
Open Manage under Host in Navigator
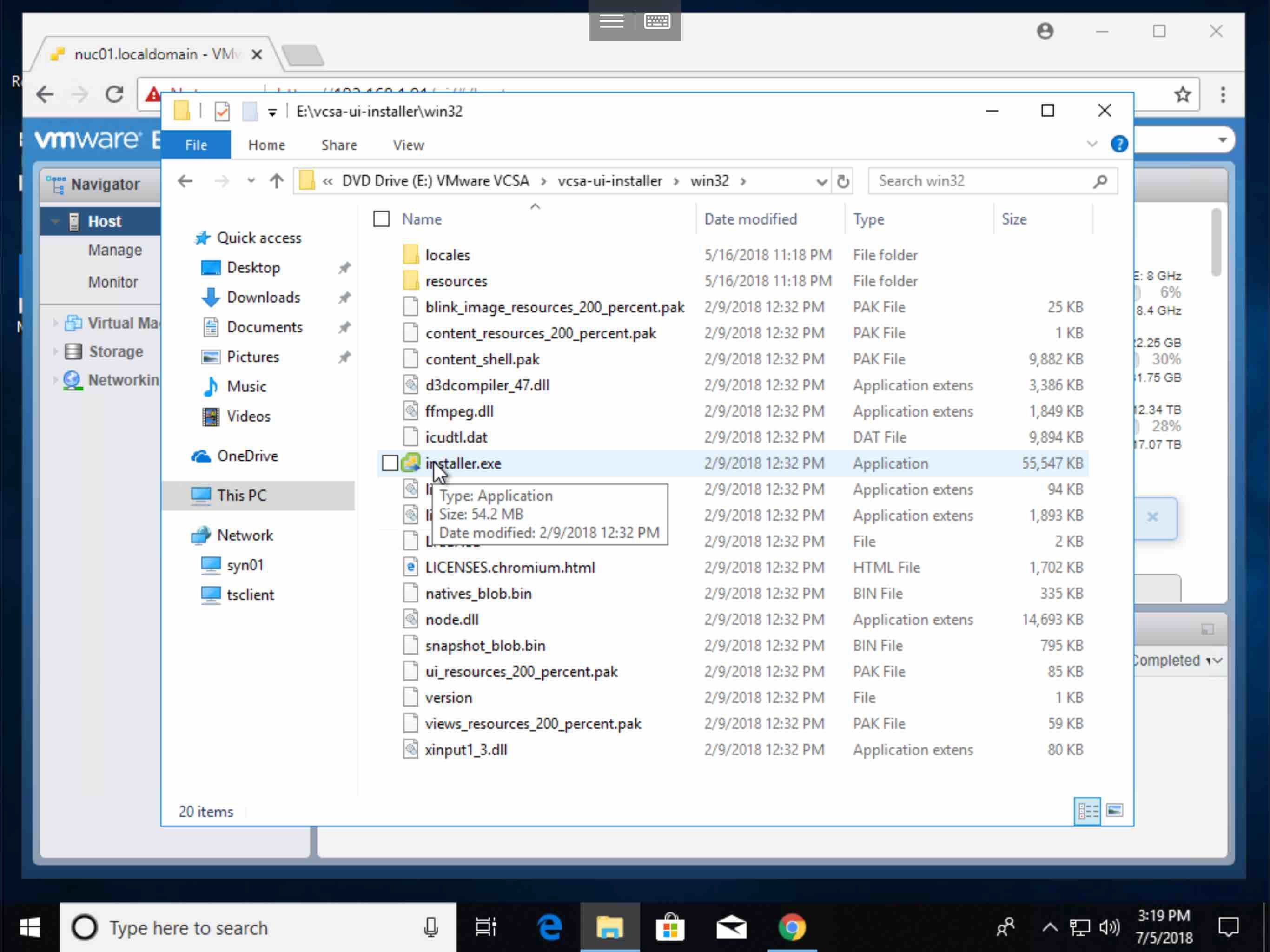coord(115,251)
